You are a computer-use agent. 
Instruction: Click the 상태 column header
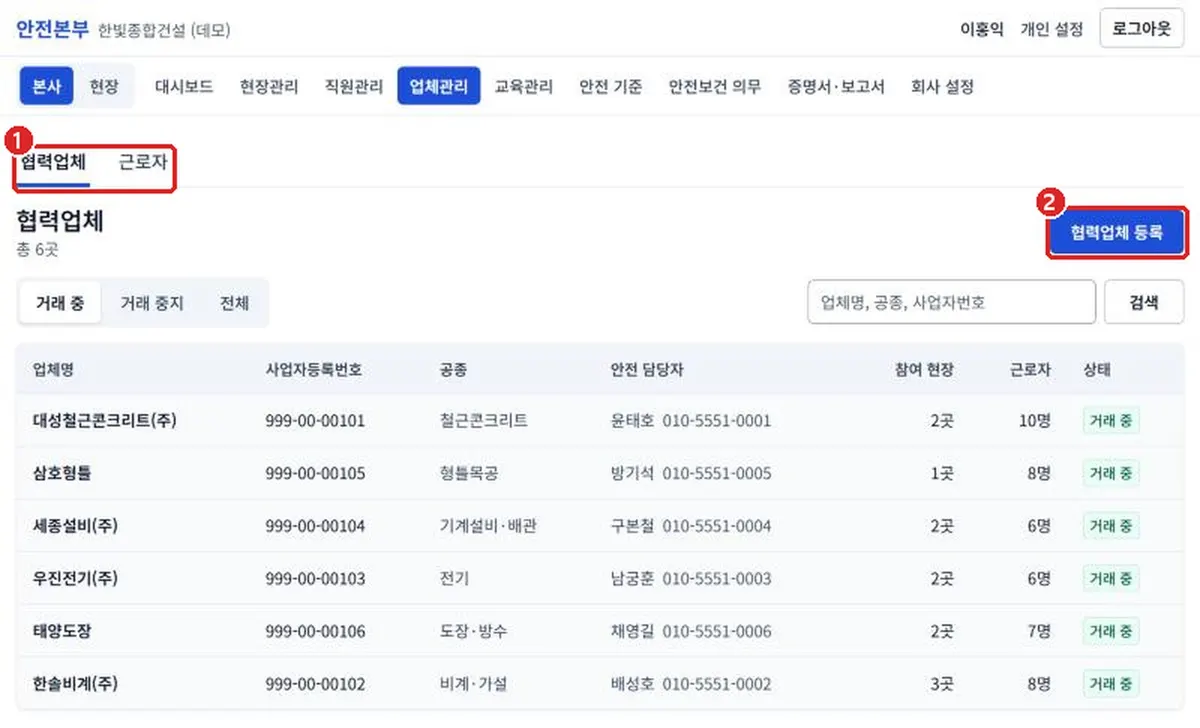[x=1097, y=370]
